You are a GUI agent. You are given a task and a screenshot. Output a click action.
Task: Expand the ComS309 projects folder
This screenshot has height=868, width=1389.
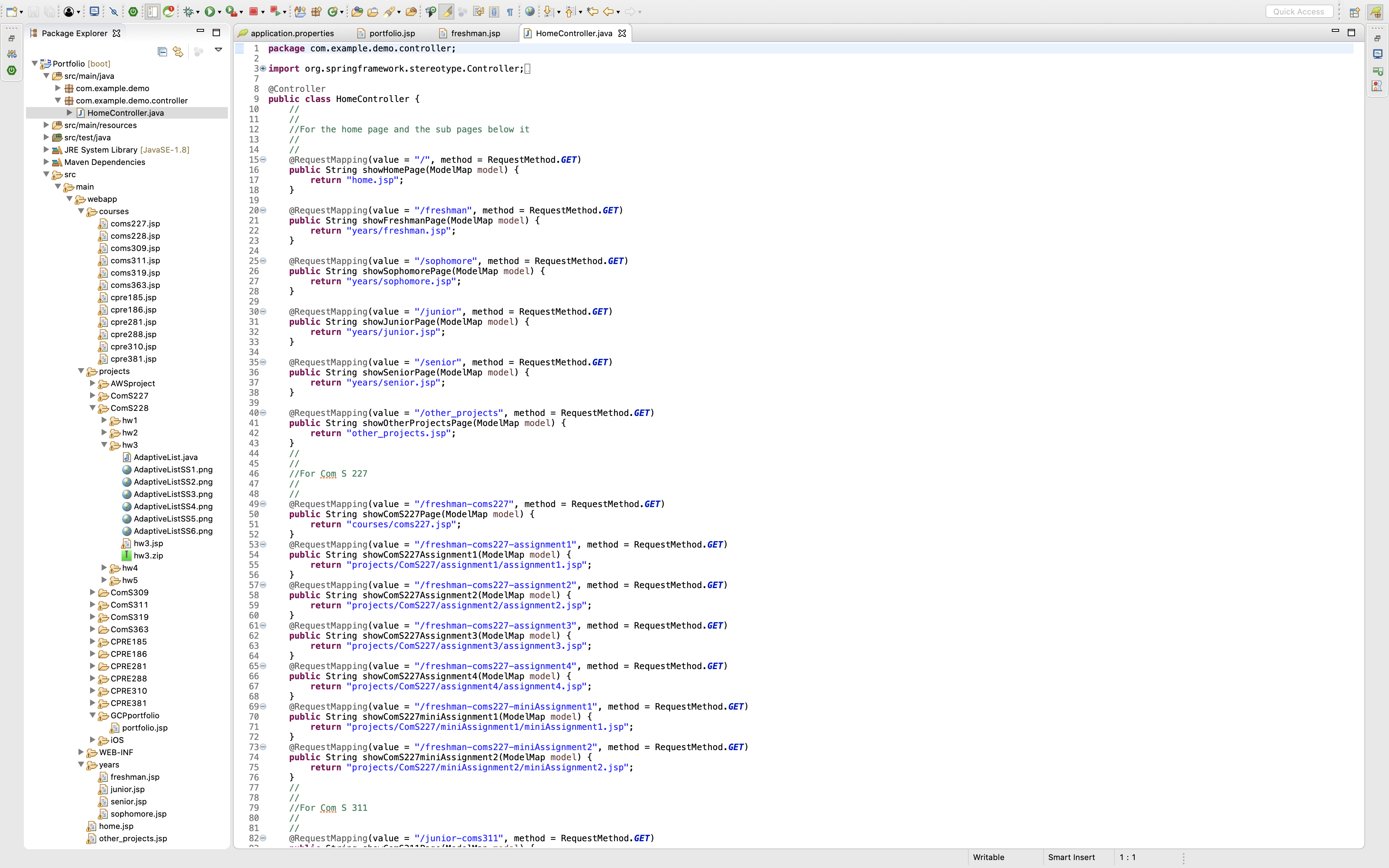click(x=92, y=592)
